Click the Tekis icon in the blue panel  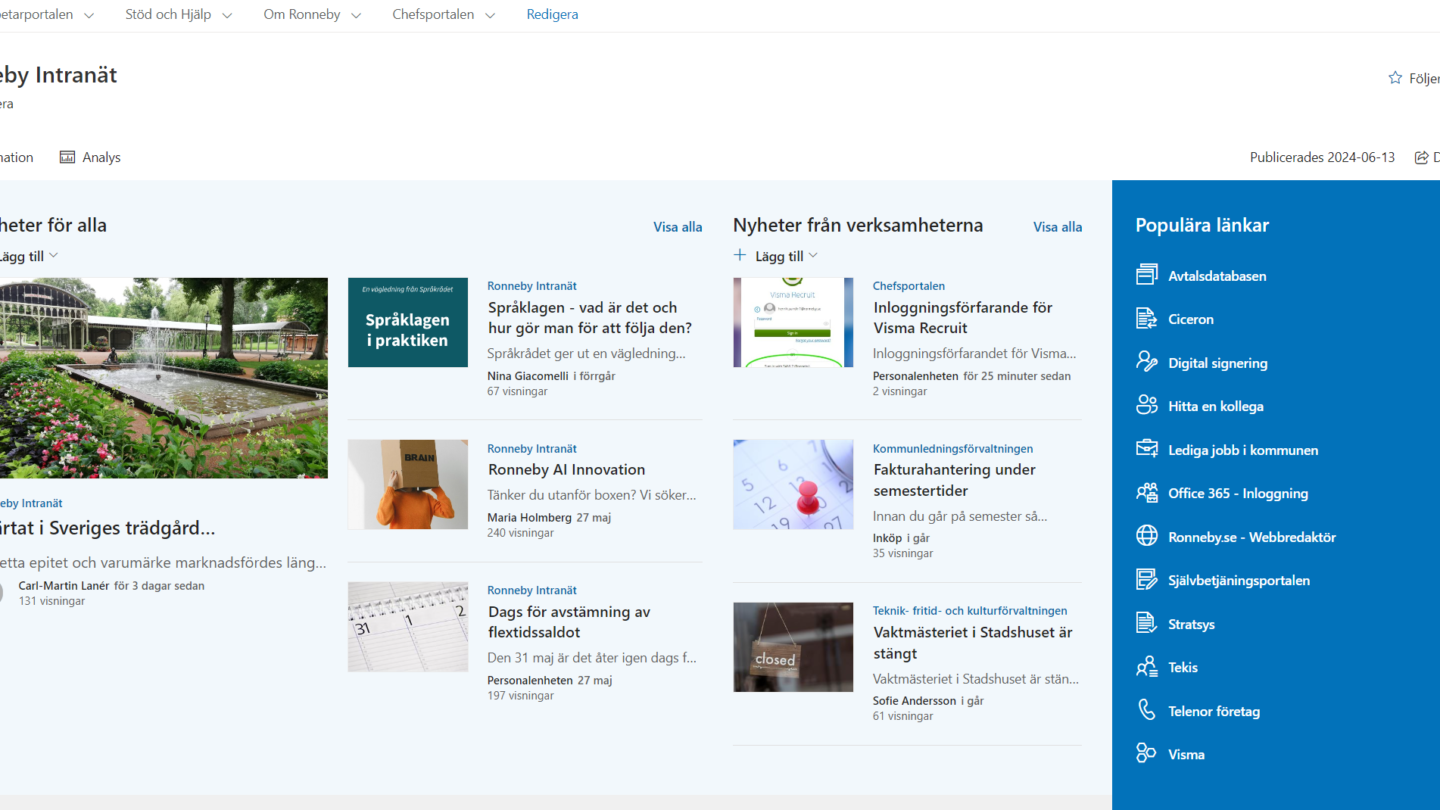click(x=1146, y=667)
